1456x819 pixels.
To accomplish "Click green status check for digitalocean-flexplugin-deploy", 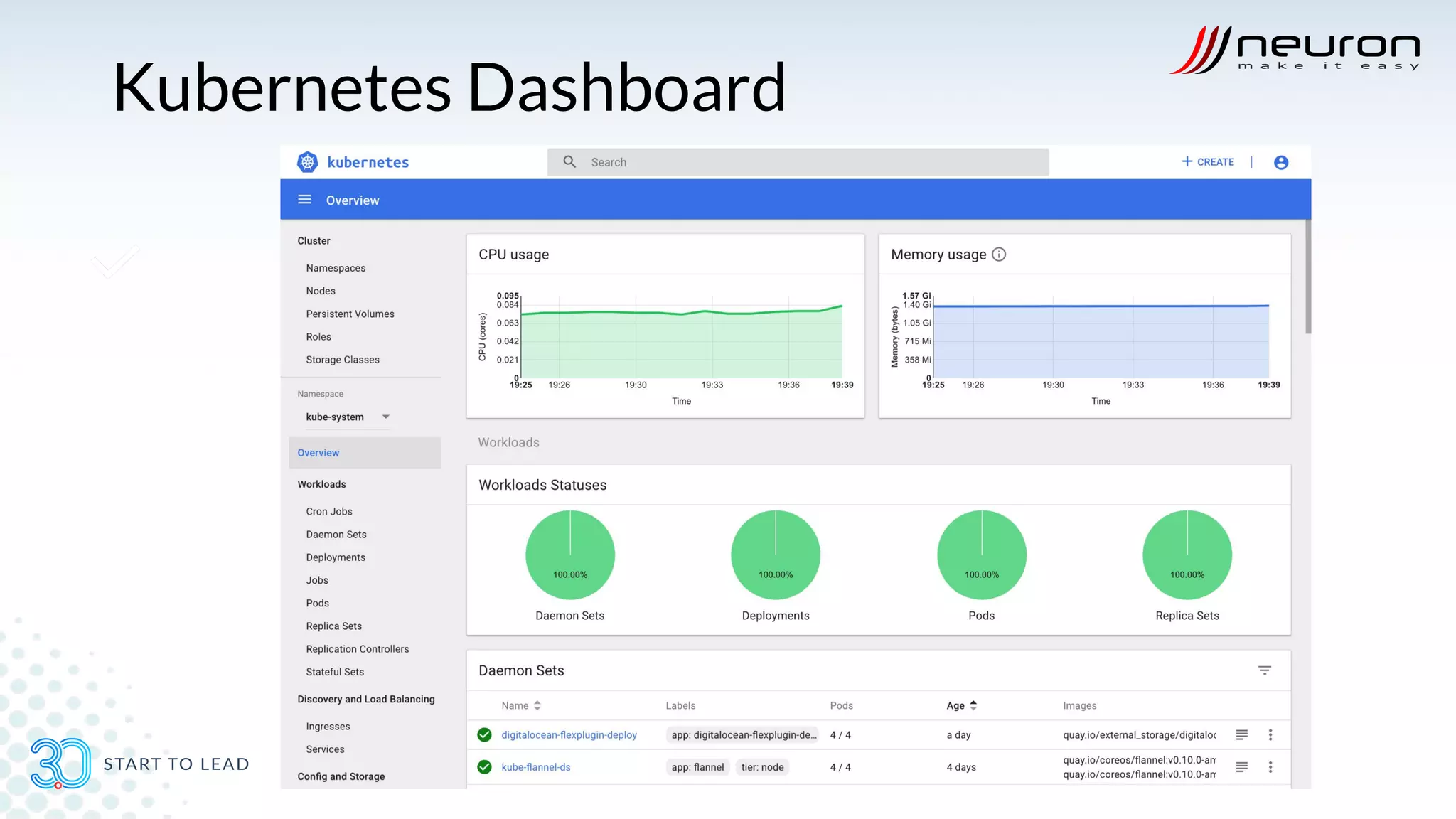I will point(485,735).
